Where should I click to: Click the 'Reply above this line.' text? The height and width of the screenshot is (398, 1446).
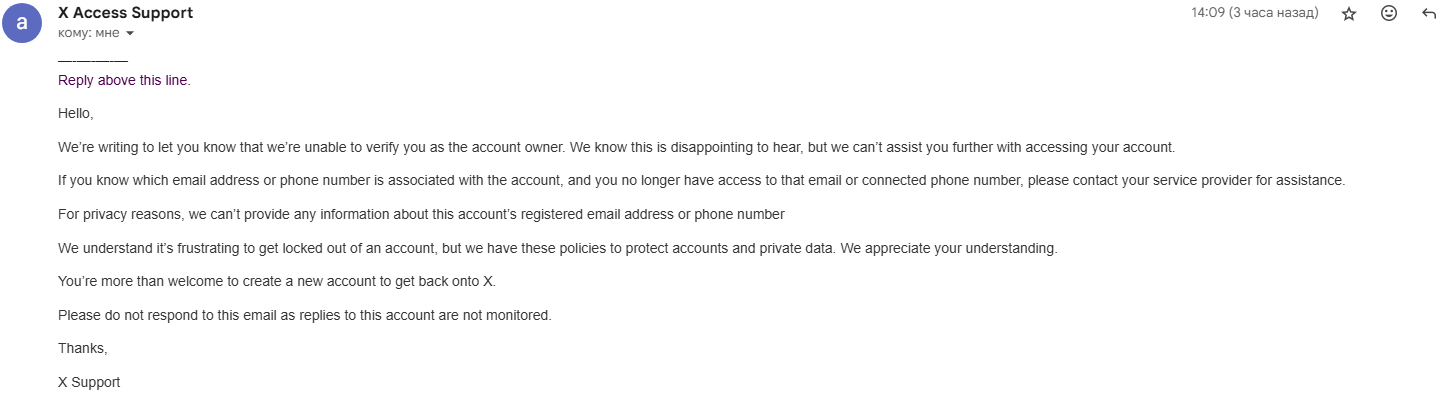(x=124, y=80)
